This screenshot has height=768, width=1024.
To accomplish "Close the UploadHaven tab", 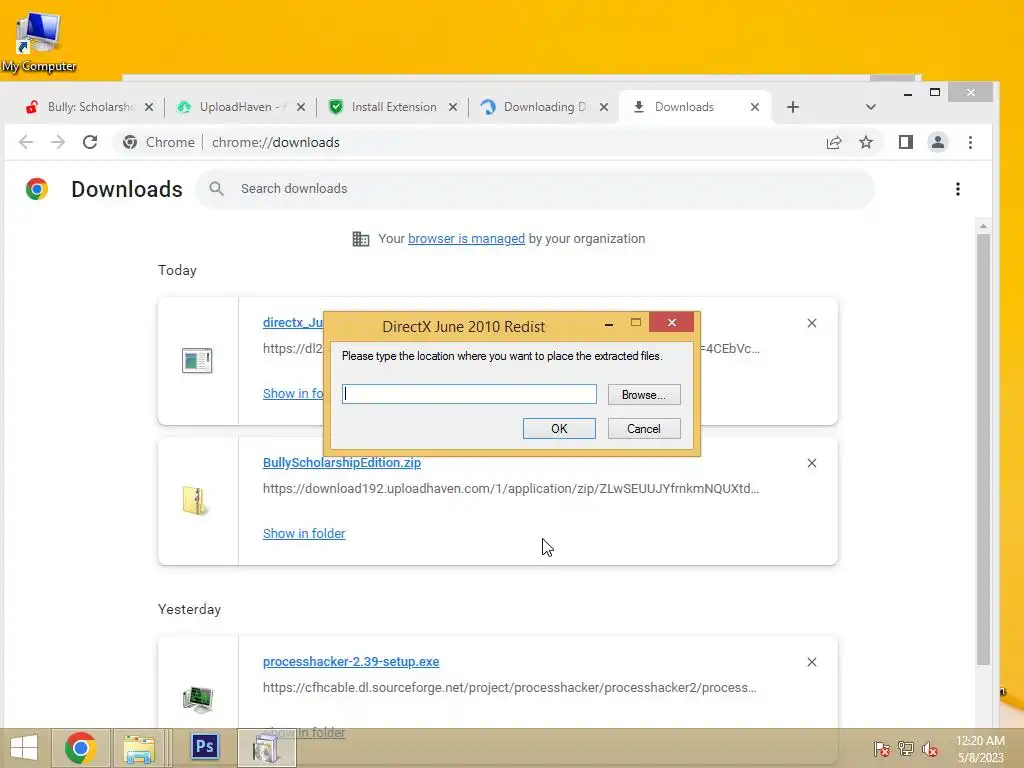I will 300,107.
